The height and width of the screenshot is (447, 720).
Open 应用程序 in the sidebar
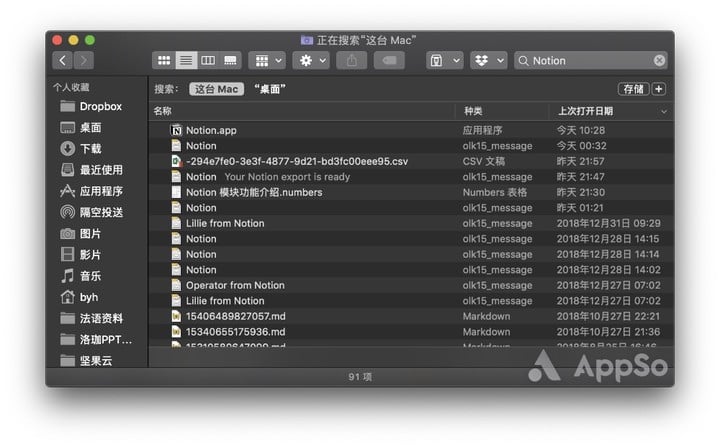[91, 191]
